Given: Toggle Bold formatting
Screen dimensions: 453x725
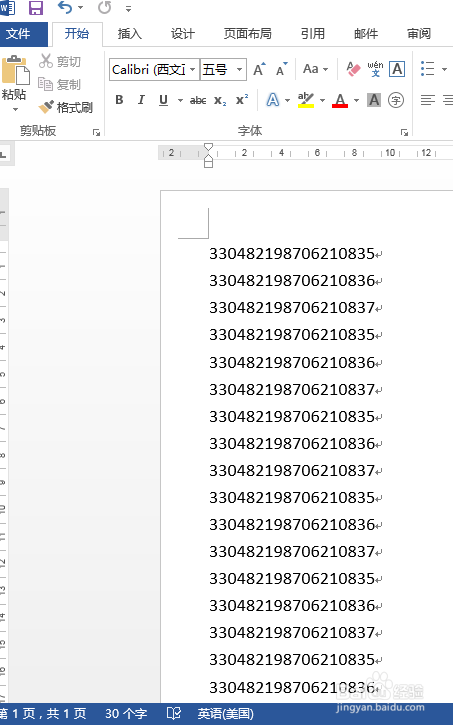Looking at the screenshot, I should (119, 100).
